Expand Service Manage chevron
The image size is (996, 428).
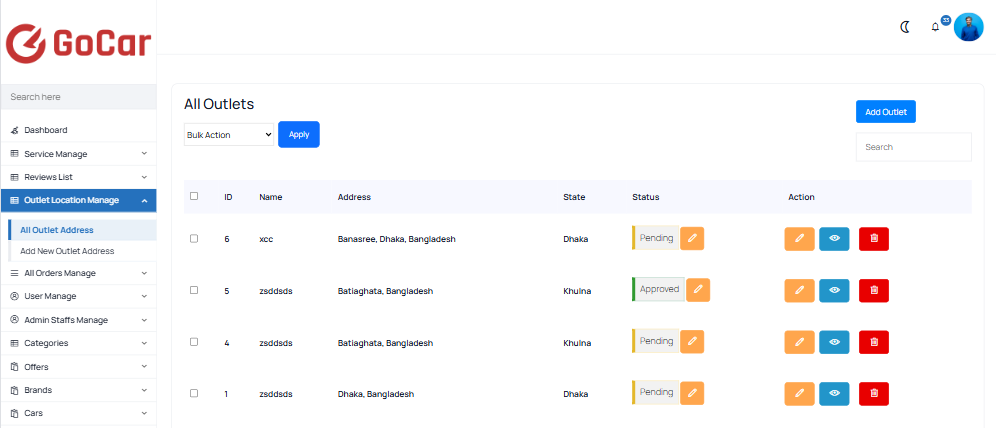(x=144, y=154)
